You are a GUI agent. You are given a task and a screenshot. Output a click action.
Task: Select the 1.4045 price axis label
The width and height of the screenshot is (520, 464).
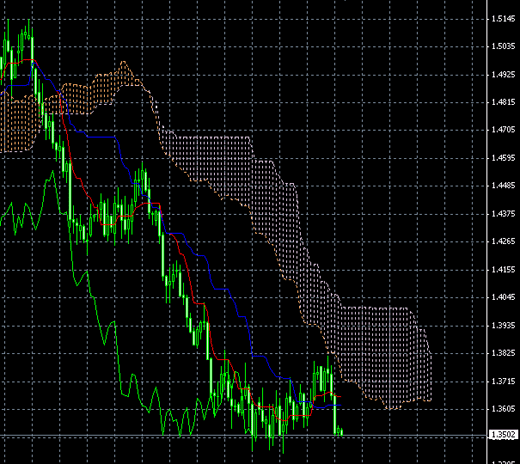click(504, 297)
